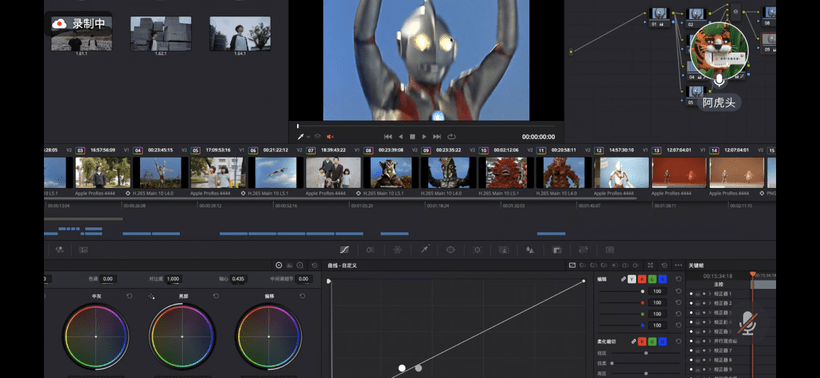Reset the color wheels palette

pos(314,266)
